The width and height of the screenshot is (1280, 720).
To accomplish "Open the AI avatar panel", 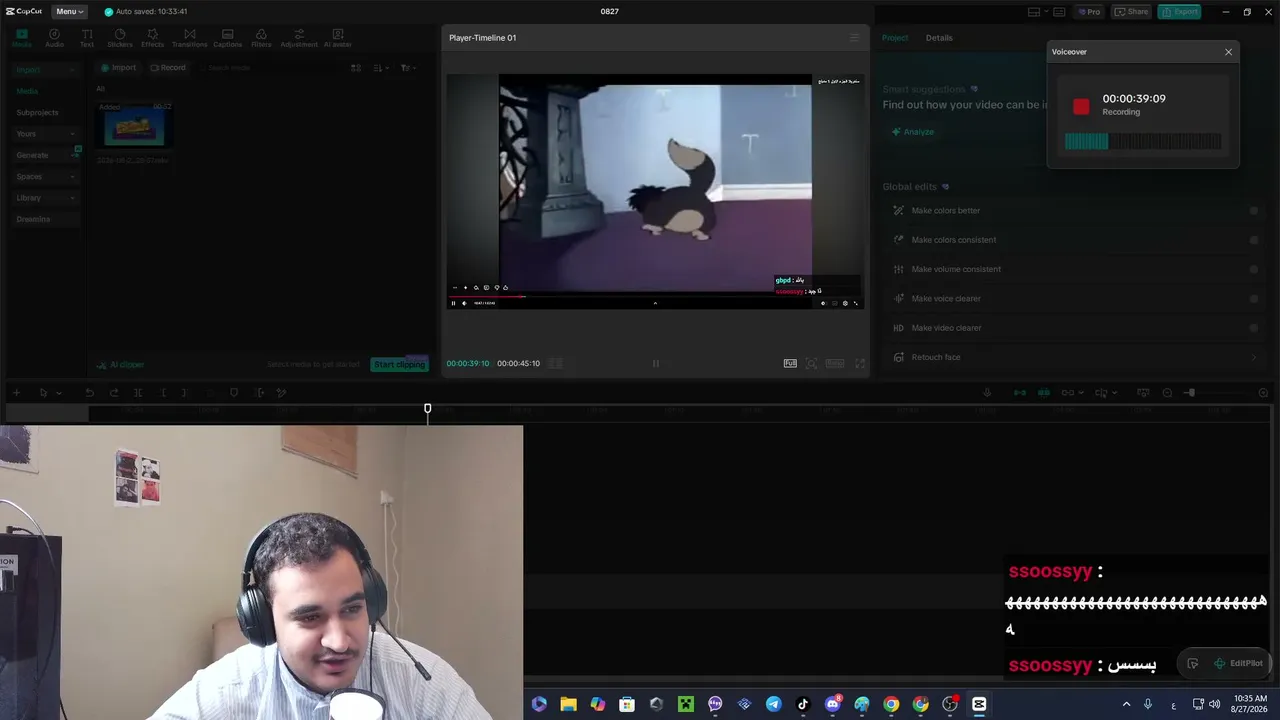I will point(337,38).
